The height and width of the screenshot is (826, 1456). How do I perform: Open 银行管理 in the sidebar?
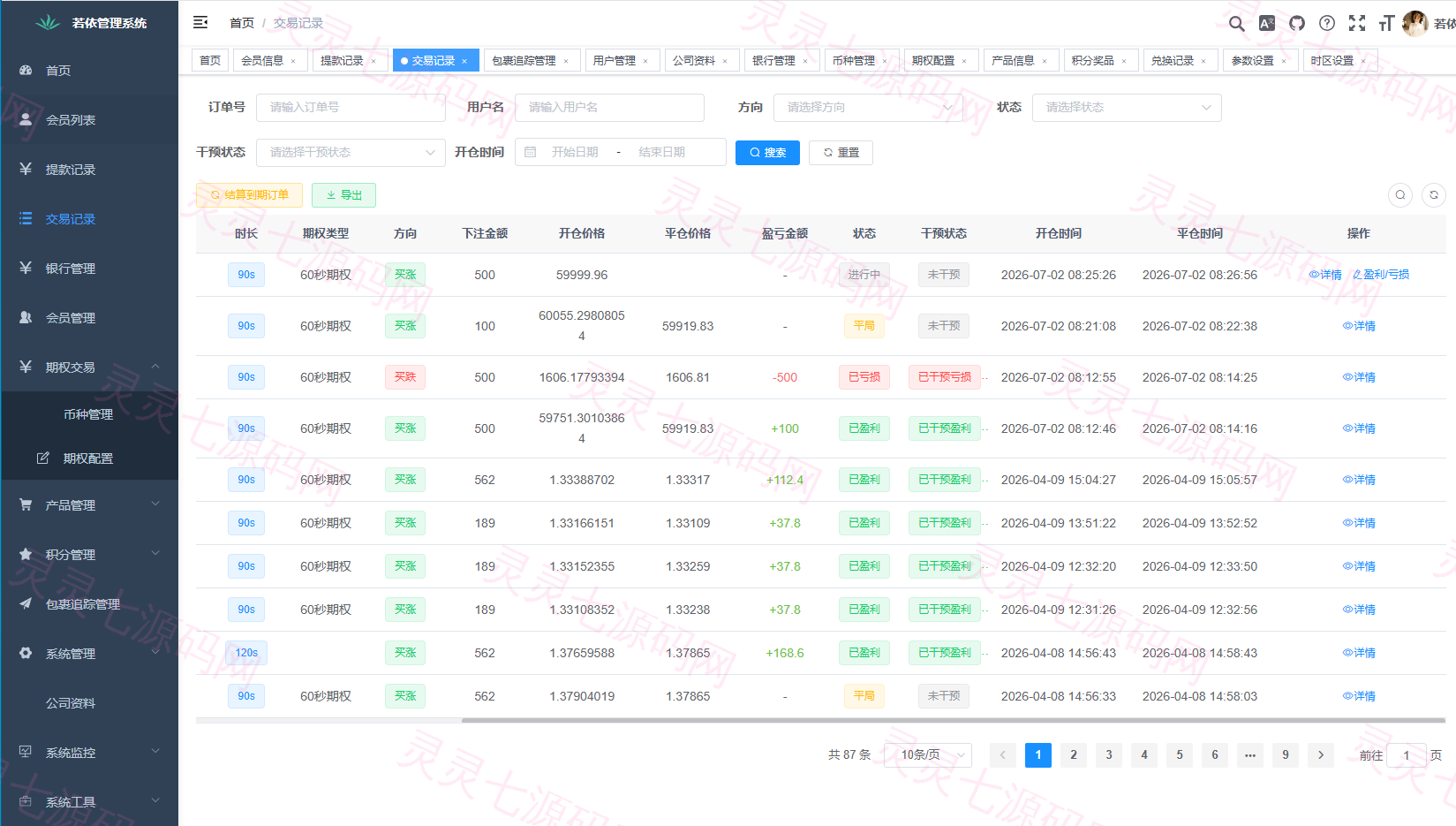point(89,269)
